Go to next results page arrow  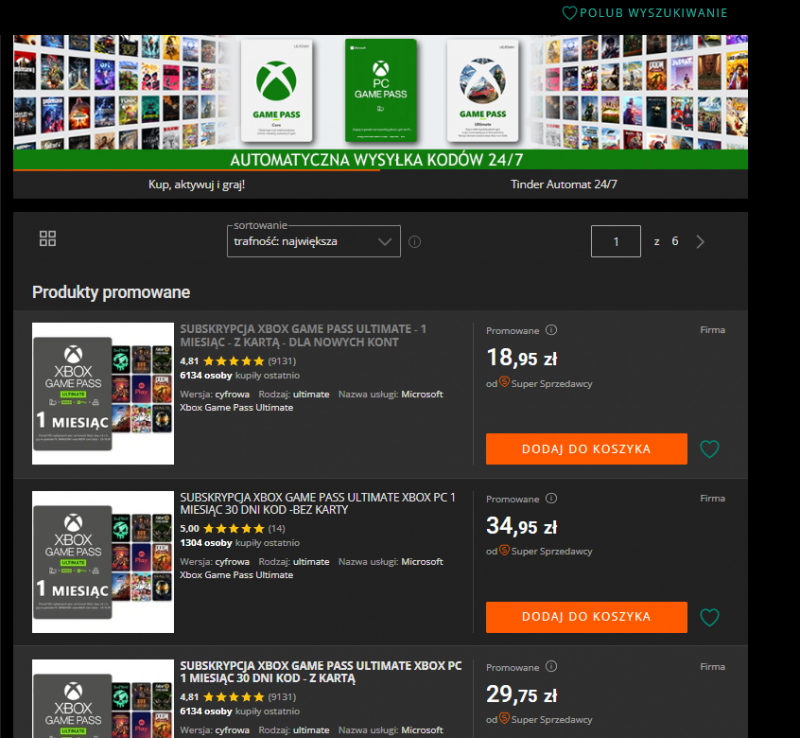pyautogui.click(x=700, y=242)
